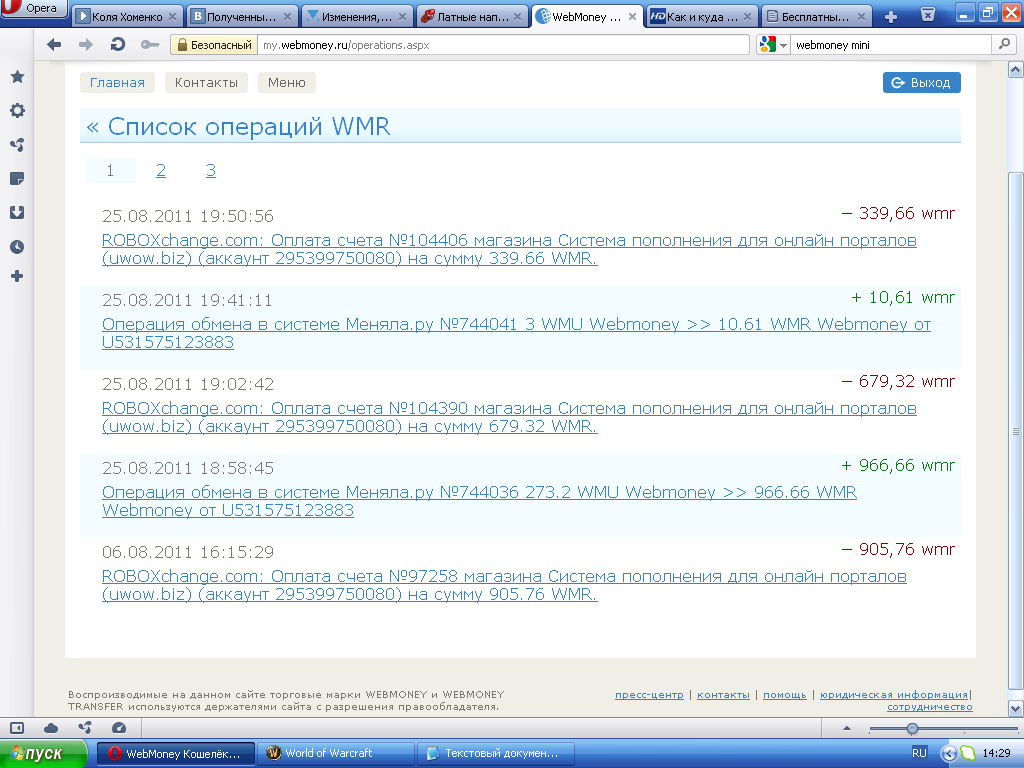Click the page scrollbar down arrow
The image size is (1024, 768).
[1016, 708]
